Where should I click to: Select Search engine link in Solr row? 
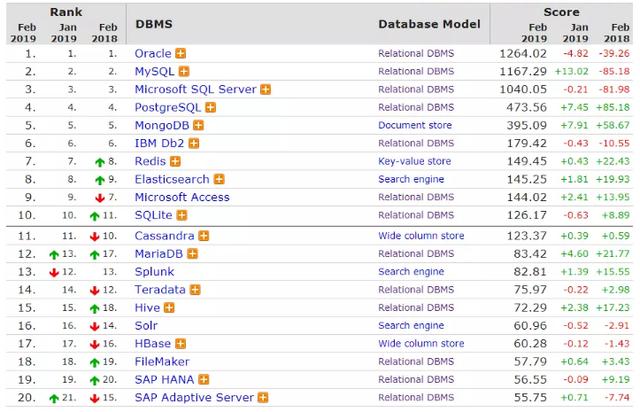tap(410, 325)
